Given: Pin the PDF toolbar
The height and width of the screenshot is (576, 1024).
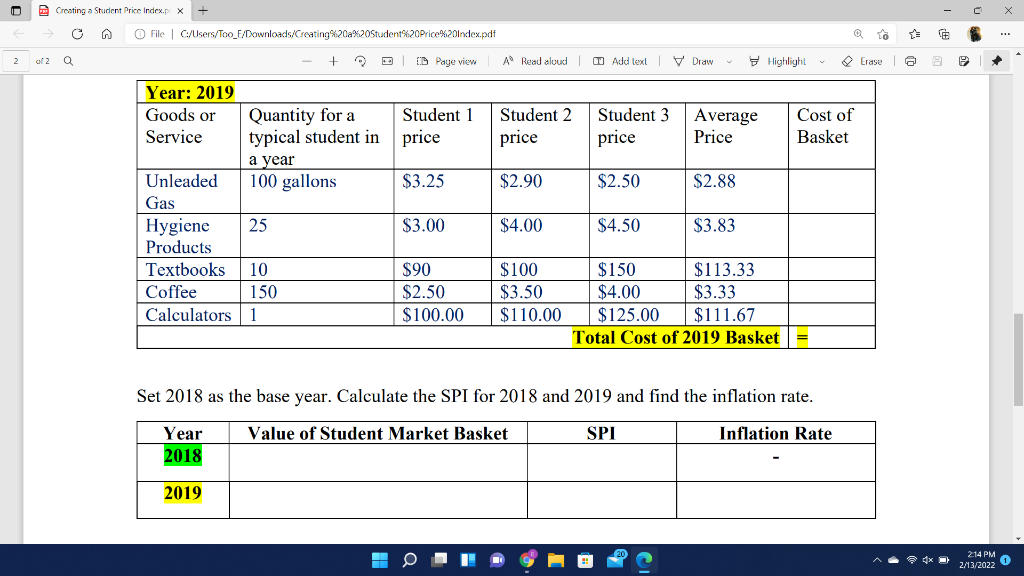Looking at the screenshot, I should click(x=997, y=58).
